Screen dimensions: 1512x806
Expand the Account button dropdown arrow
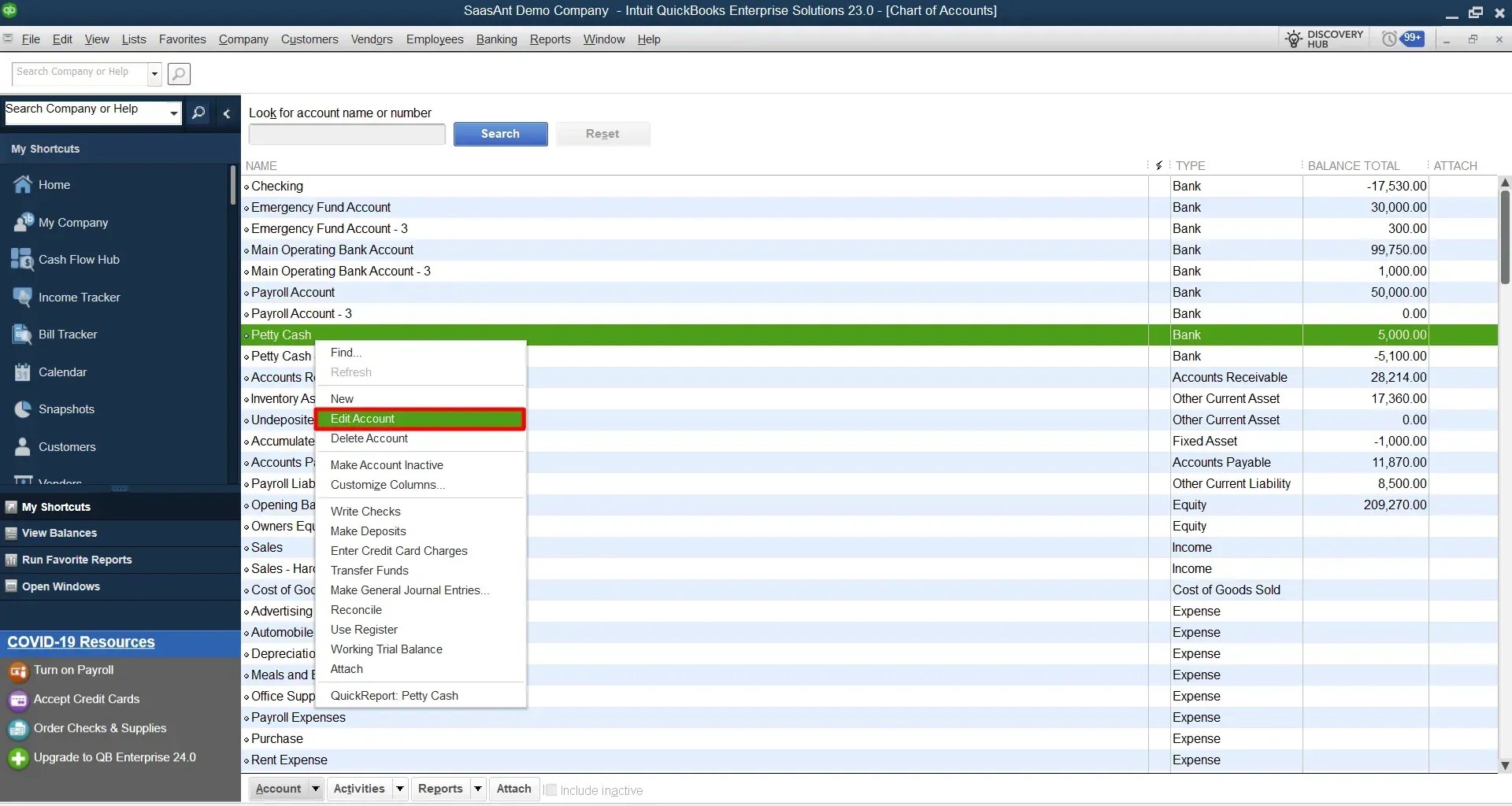(x=315, y=789)
